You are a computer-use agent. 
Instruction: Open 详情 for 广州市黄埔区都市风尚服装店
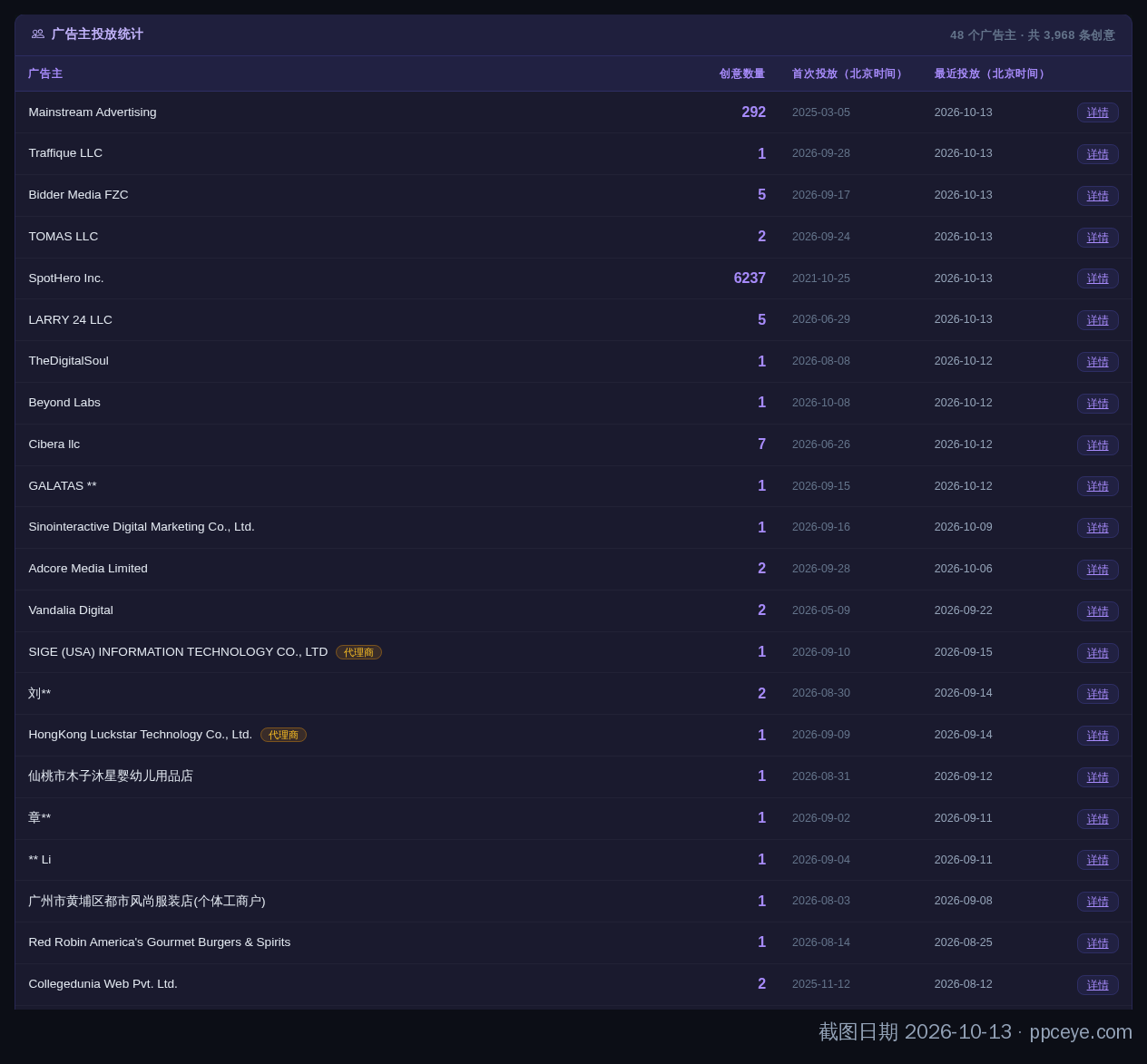[1098, 902]
